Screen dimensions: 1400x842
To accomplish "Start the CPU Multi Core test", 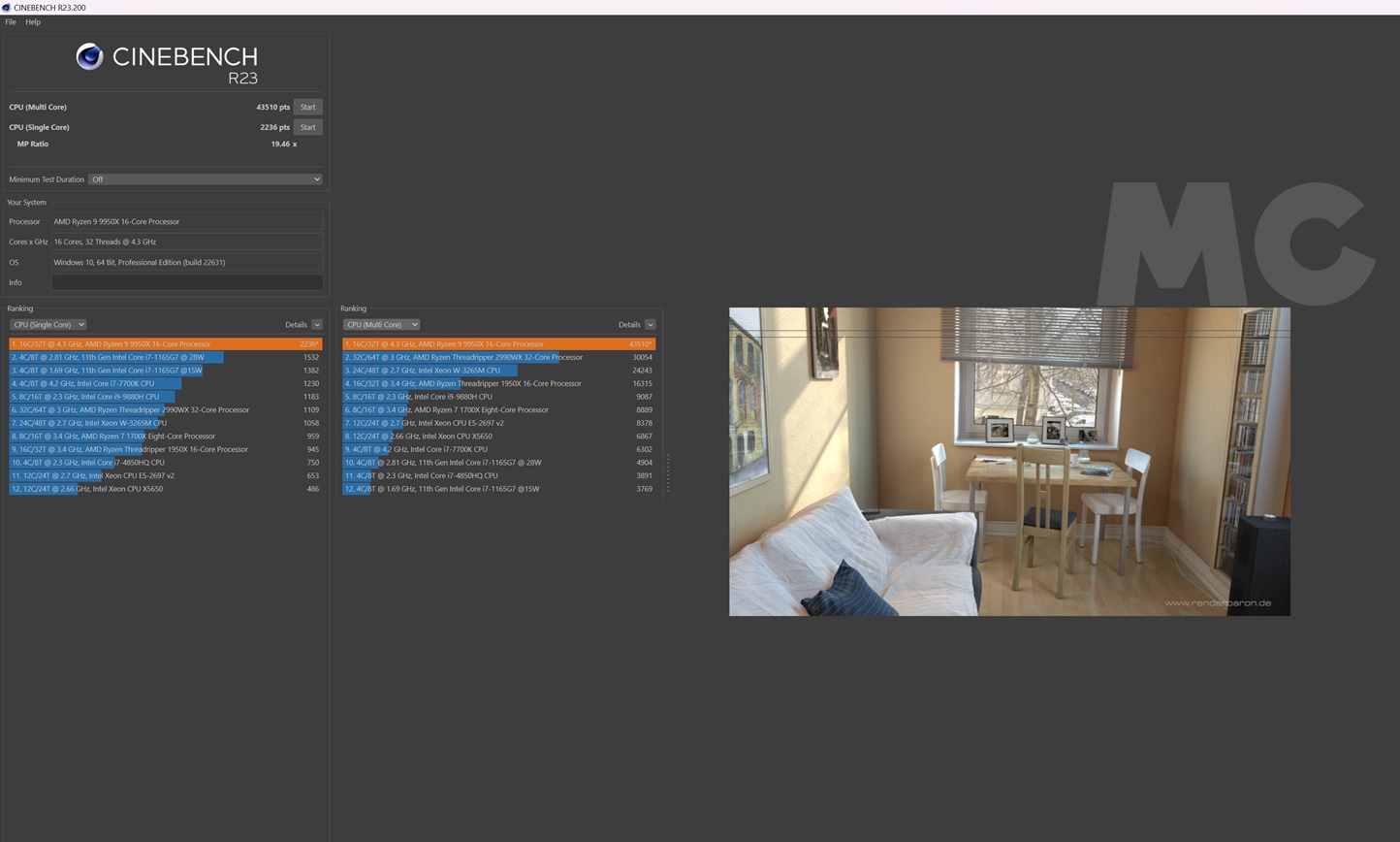I will point(307,107).
